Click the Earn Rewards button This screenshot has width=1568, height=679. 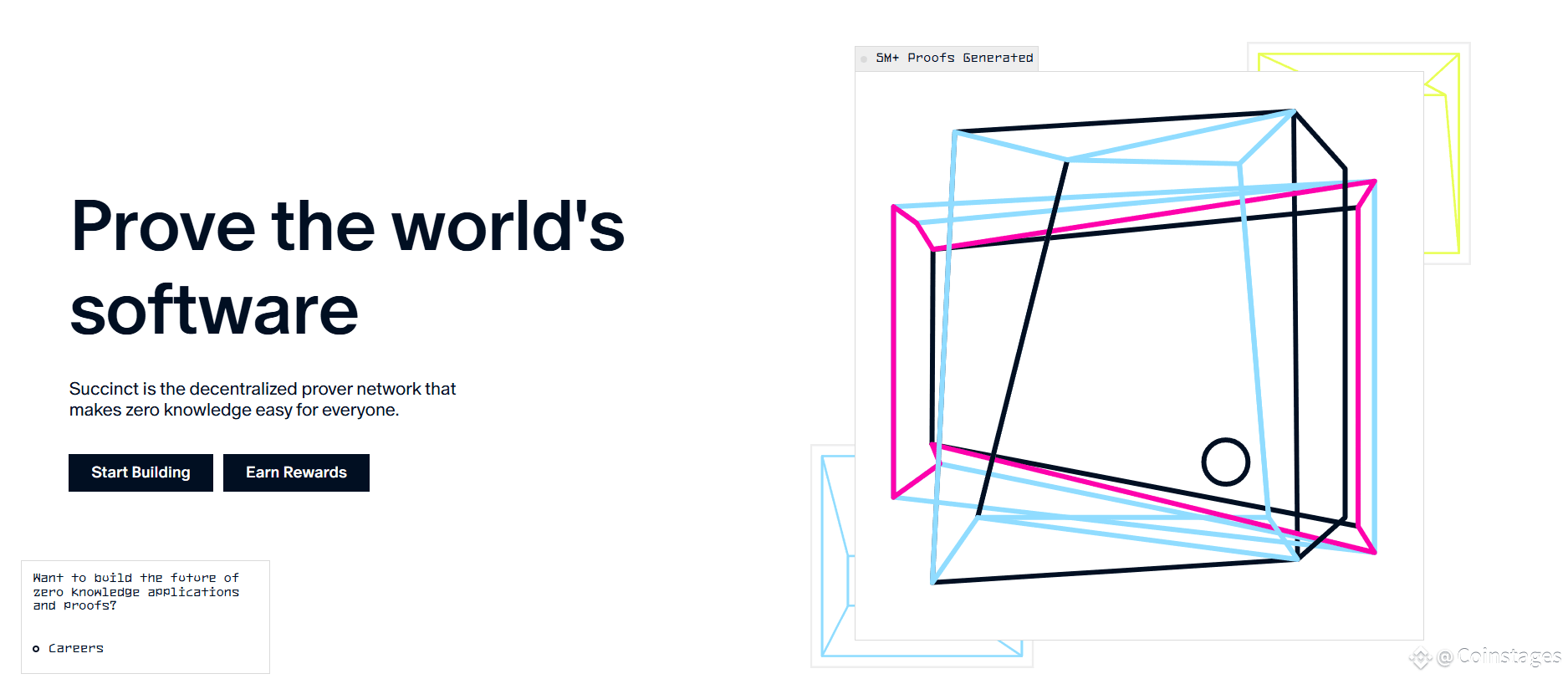[x=296, y=472]
